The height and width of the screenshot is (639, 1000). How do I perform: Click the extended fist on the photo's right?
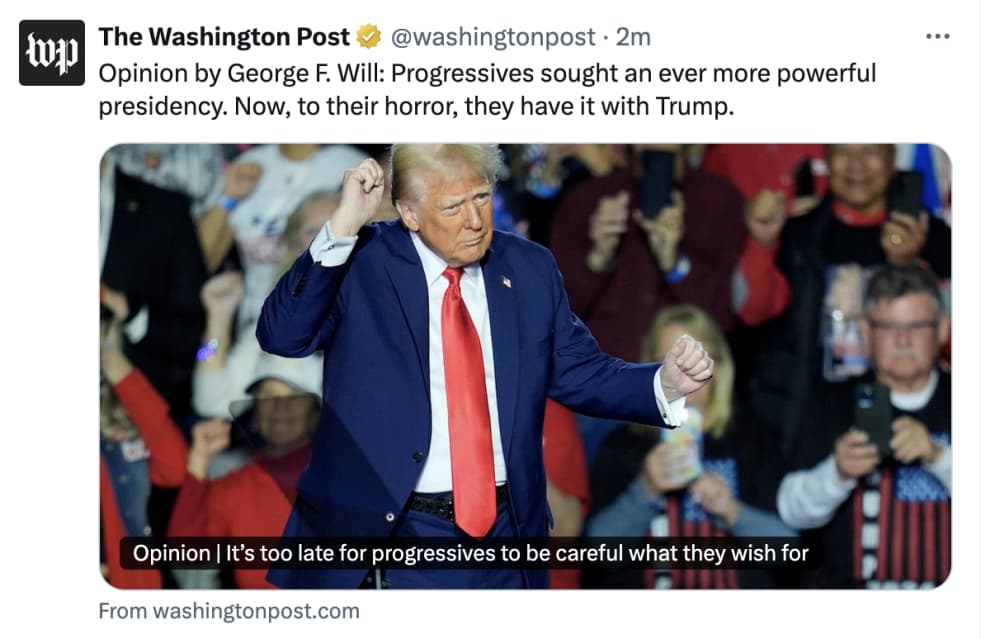[686, 367]
